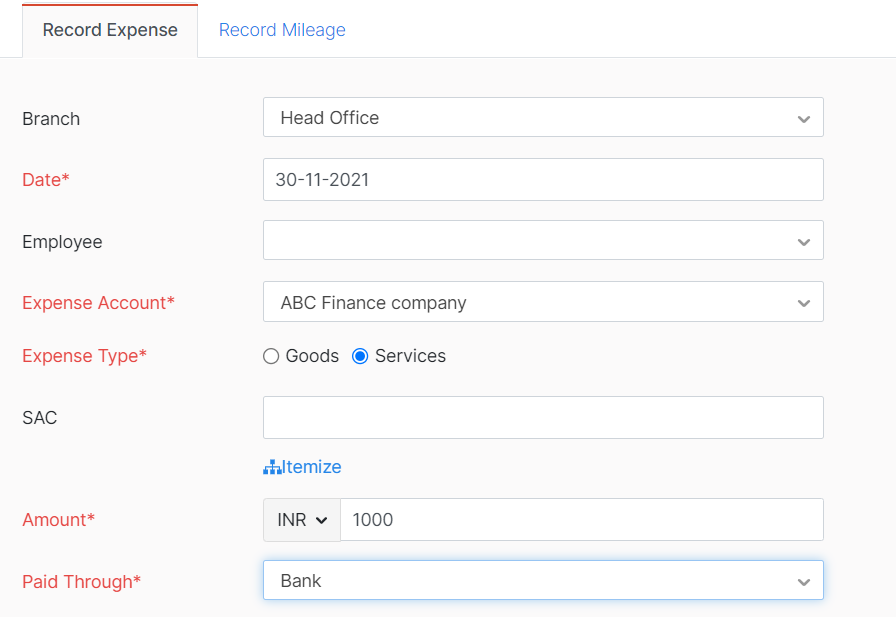Viewport: 896px width, 617px height.
Task: Select the Services radio button
Action: (361, 356)
